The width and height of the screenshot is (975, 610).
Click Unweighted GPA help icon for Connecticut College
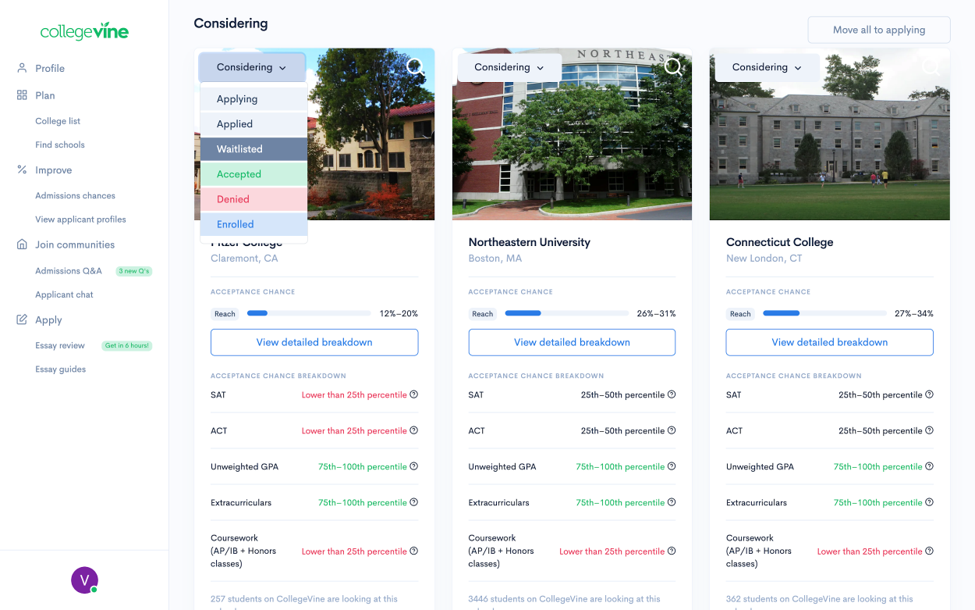pyautogui.click(x=929, y=467)
